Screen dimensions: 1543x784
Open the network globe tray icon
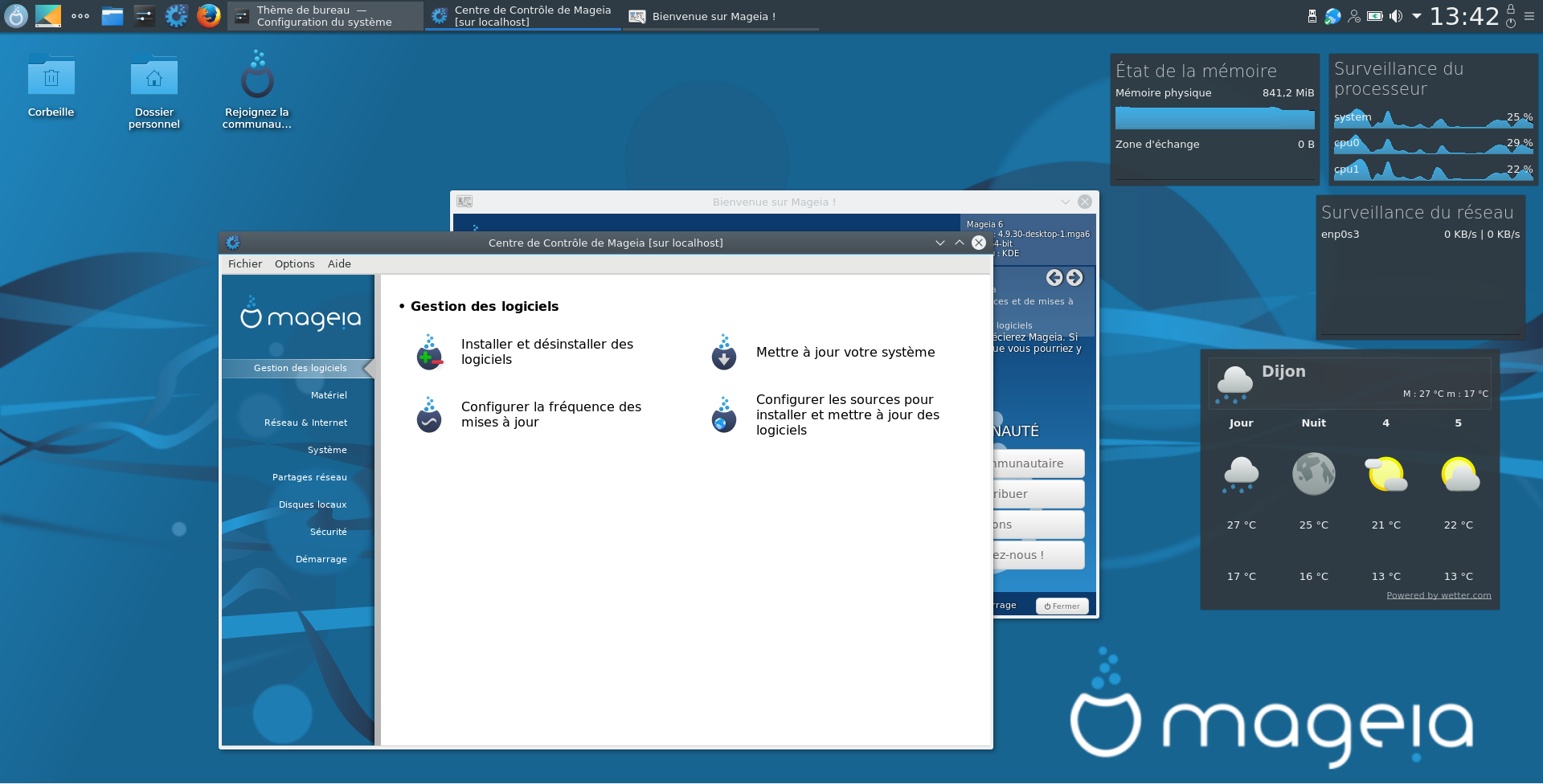pyautogui.click(x=1333, y=16)
